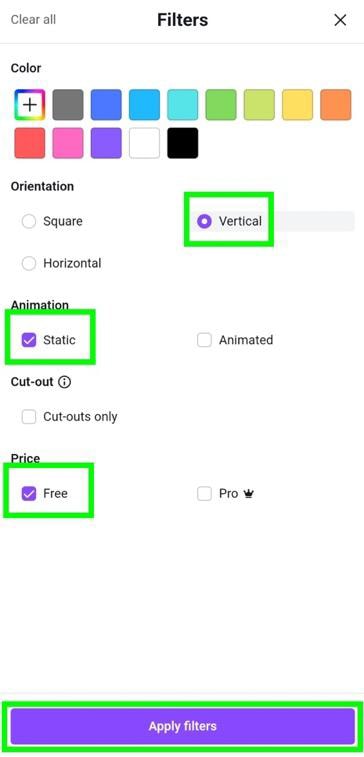Screen dimensions: 364x757
Task: Pick the purple color swatch
Action: pos(106,143)
